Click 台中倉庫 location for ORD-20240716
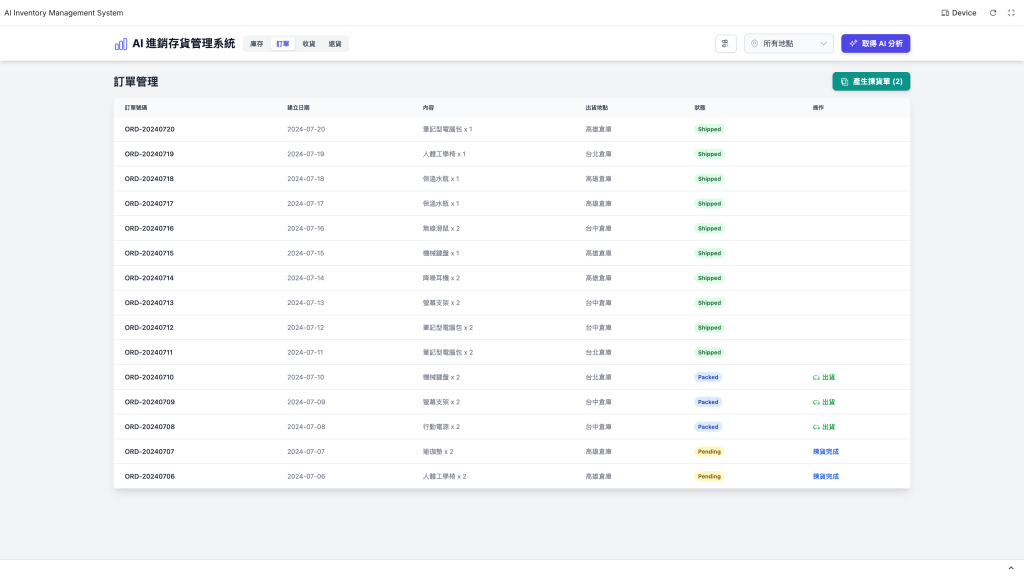The width and height of the screenshot is (1024, 576). (599, 229)
